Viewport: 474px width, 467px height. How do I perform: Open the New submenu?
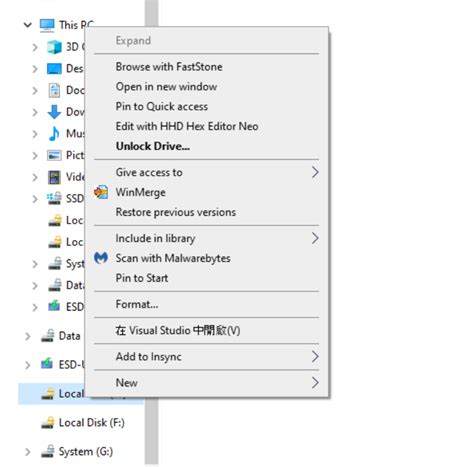pos(206,383)
